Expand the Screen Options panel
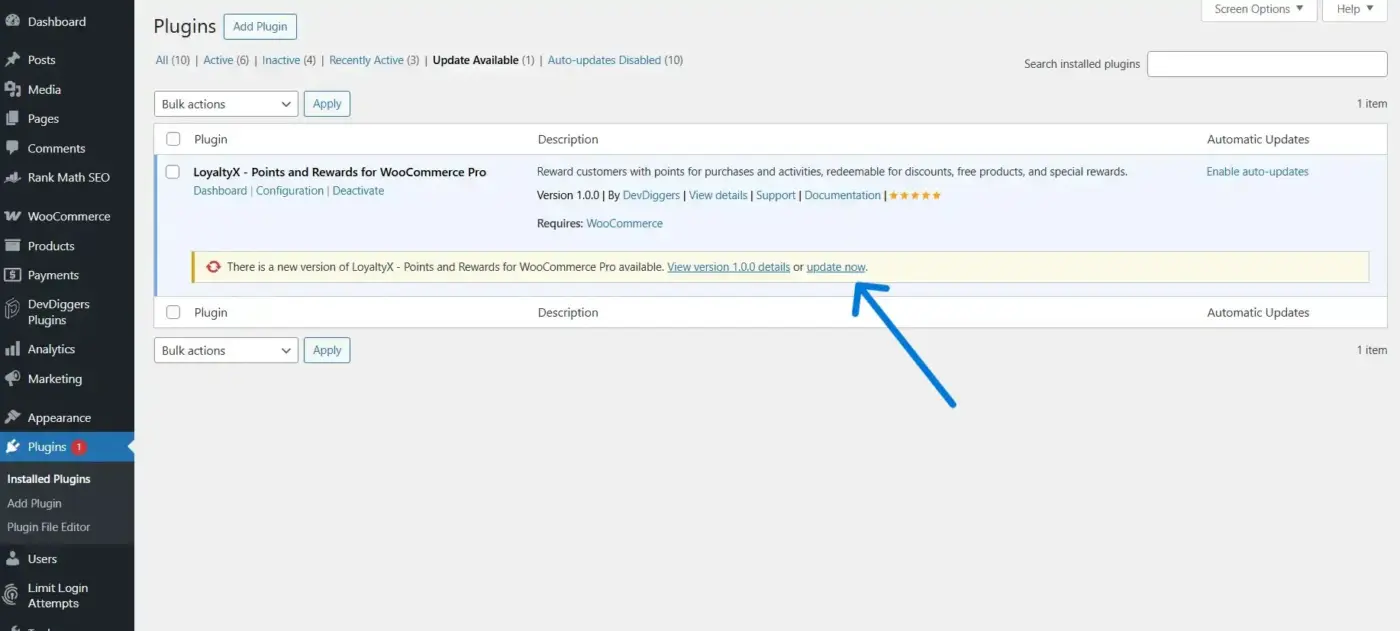 click(1259, 10)
